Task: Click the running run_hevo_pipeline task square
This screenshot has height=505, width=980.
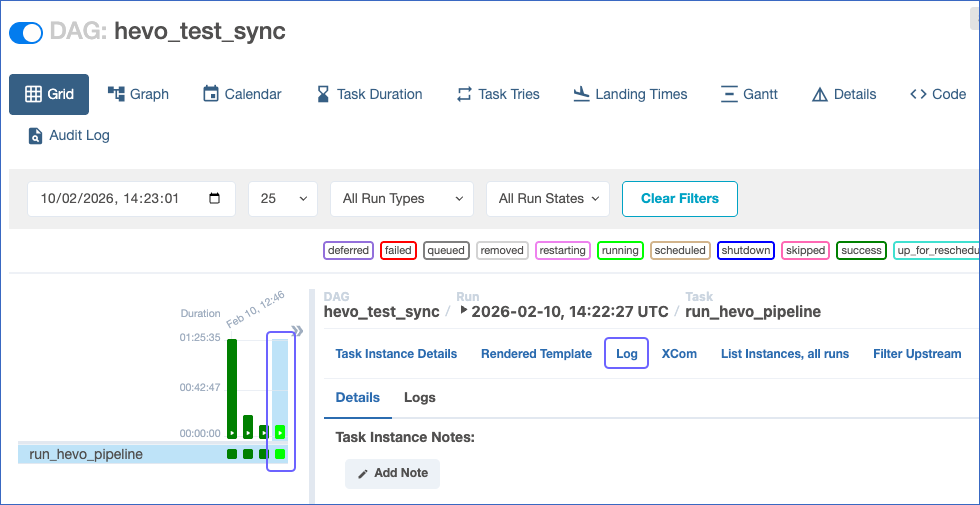Action: coord(280,454)
